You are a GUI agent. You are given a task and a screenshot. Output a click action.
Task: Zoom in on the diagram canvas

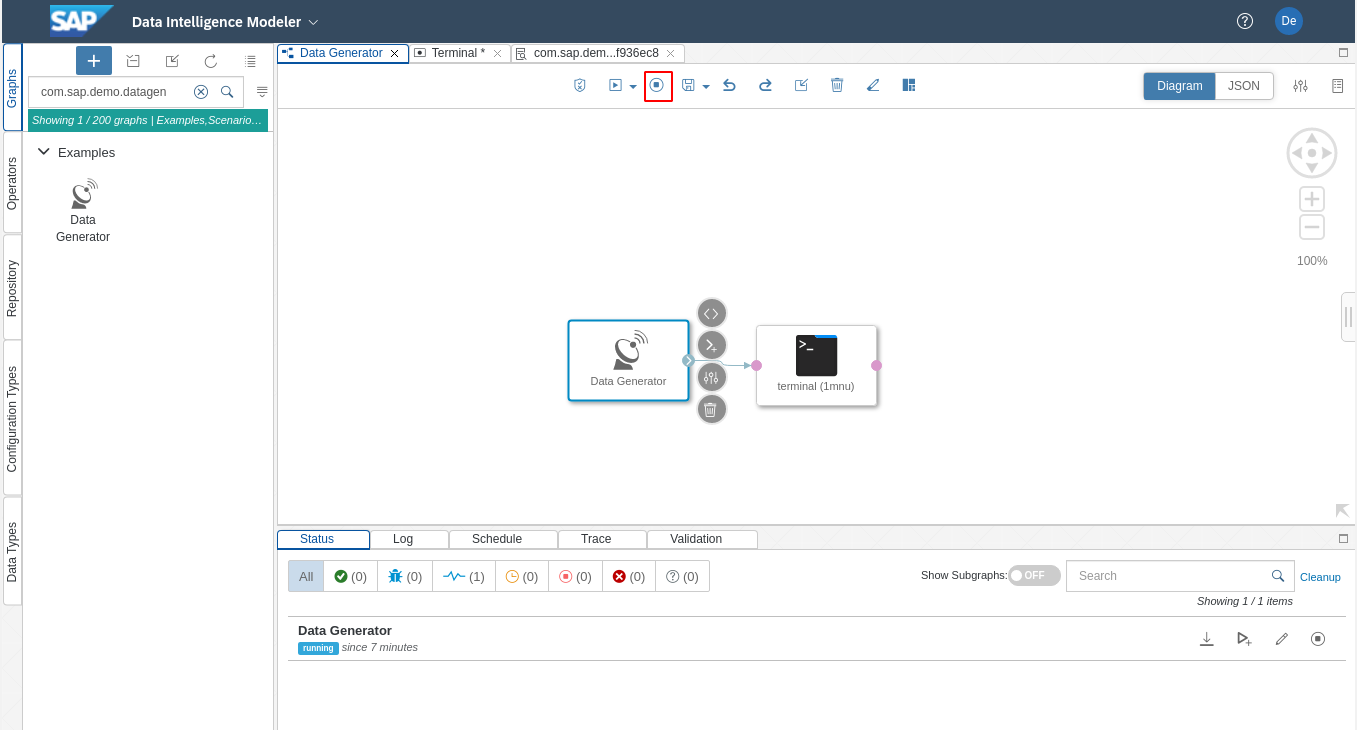(1312, 198)
